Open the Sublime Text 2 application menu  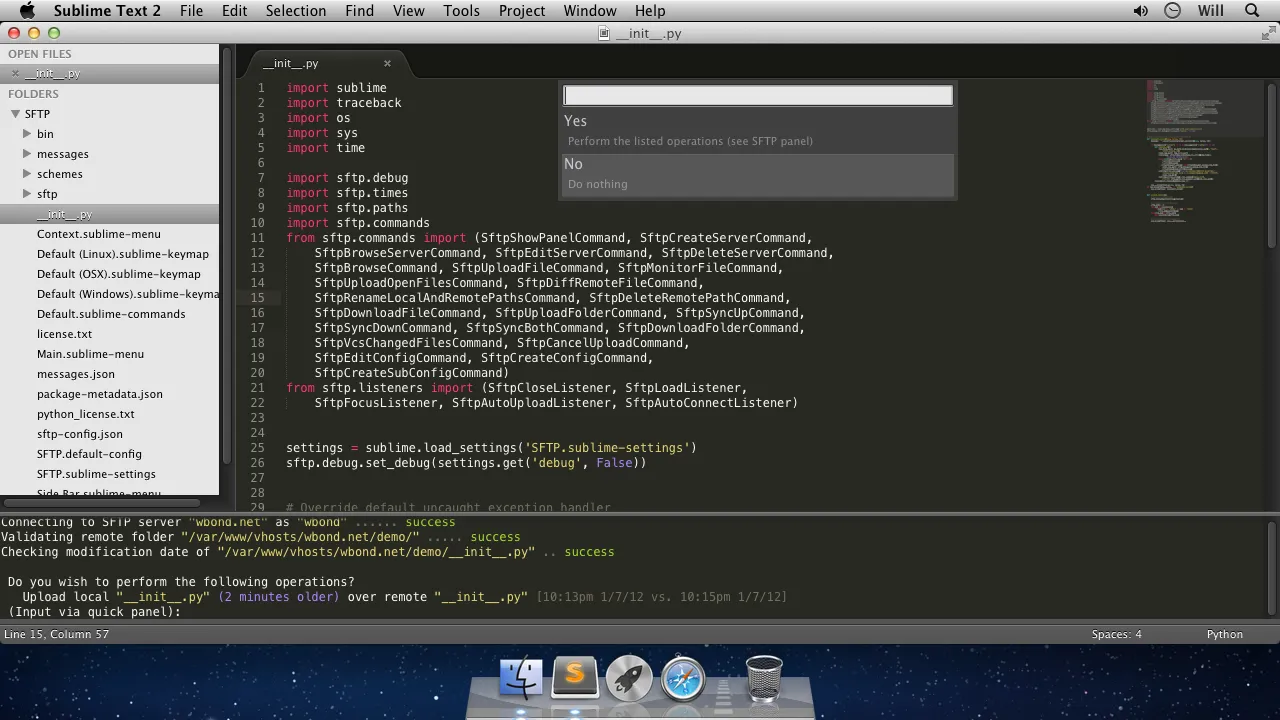coord(107,11)
